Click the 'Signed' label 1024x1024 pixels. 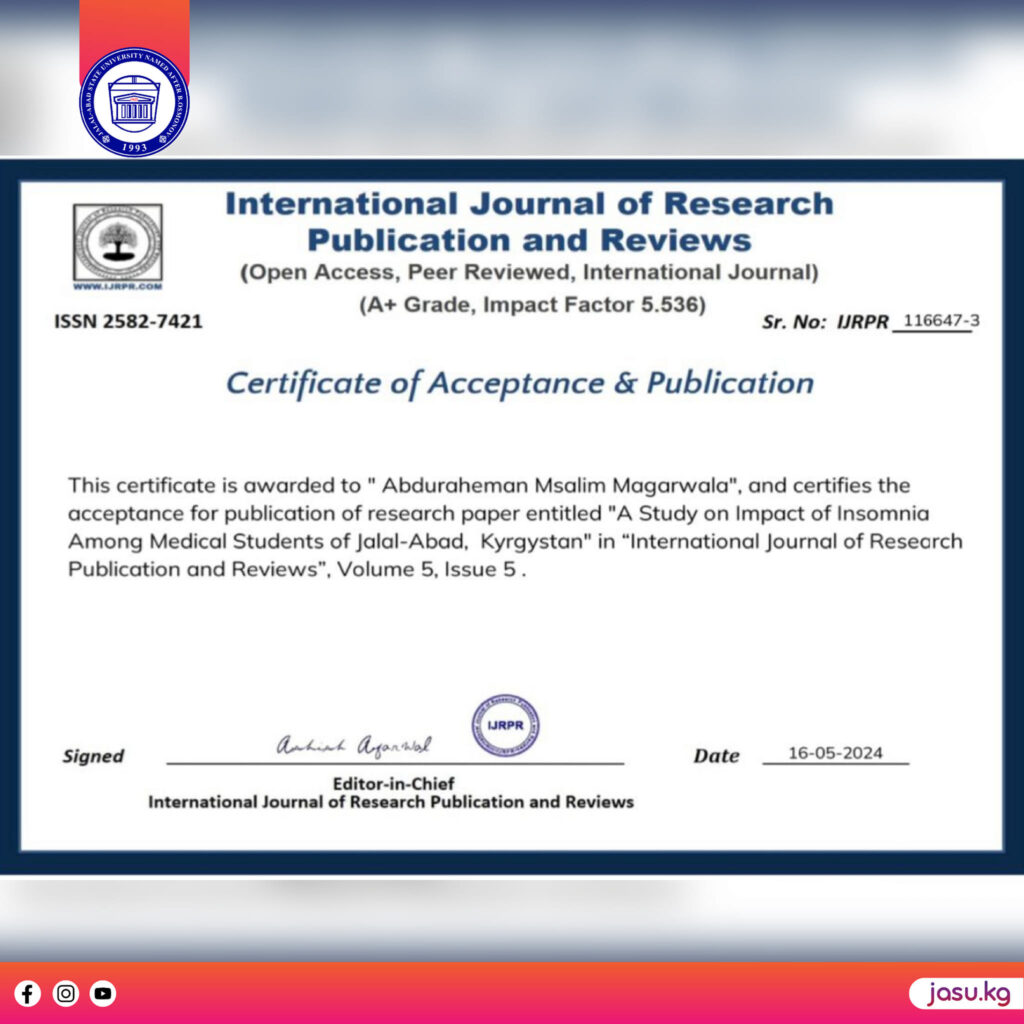pyautogui.click(x=93, y=756)
